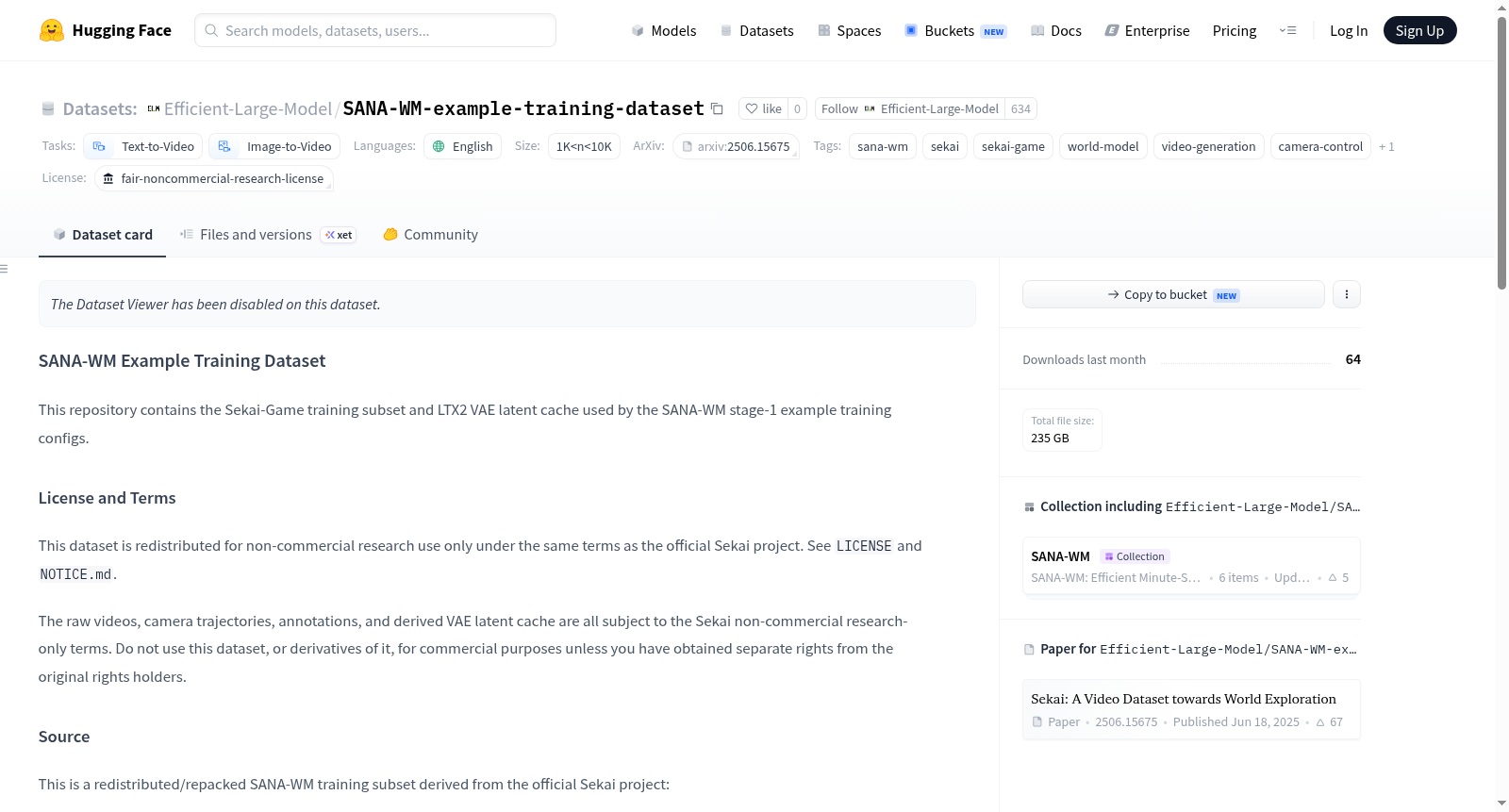
Task: Open the Community tab
Action: (431, 235)
